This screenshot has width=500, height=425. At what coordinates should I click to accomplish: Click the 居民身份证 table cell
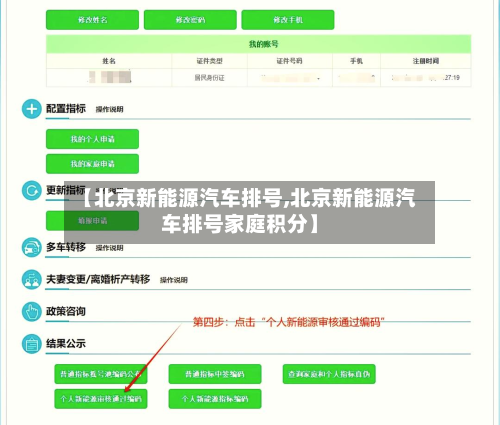point(209,78)
